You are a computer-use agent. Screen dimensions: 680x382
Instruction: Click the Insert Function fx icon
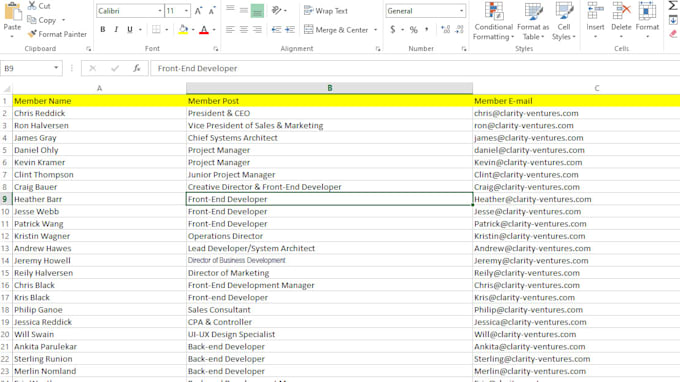coord(137,68)
